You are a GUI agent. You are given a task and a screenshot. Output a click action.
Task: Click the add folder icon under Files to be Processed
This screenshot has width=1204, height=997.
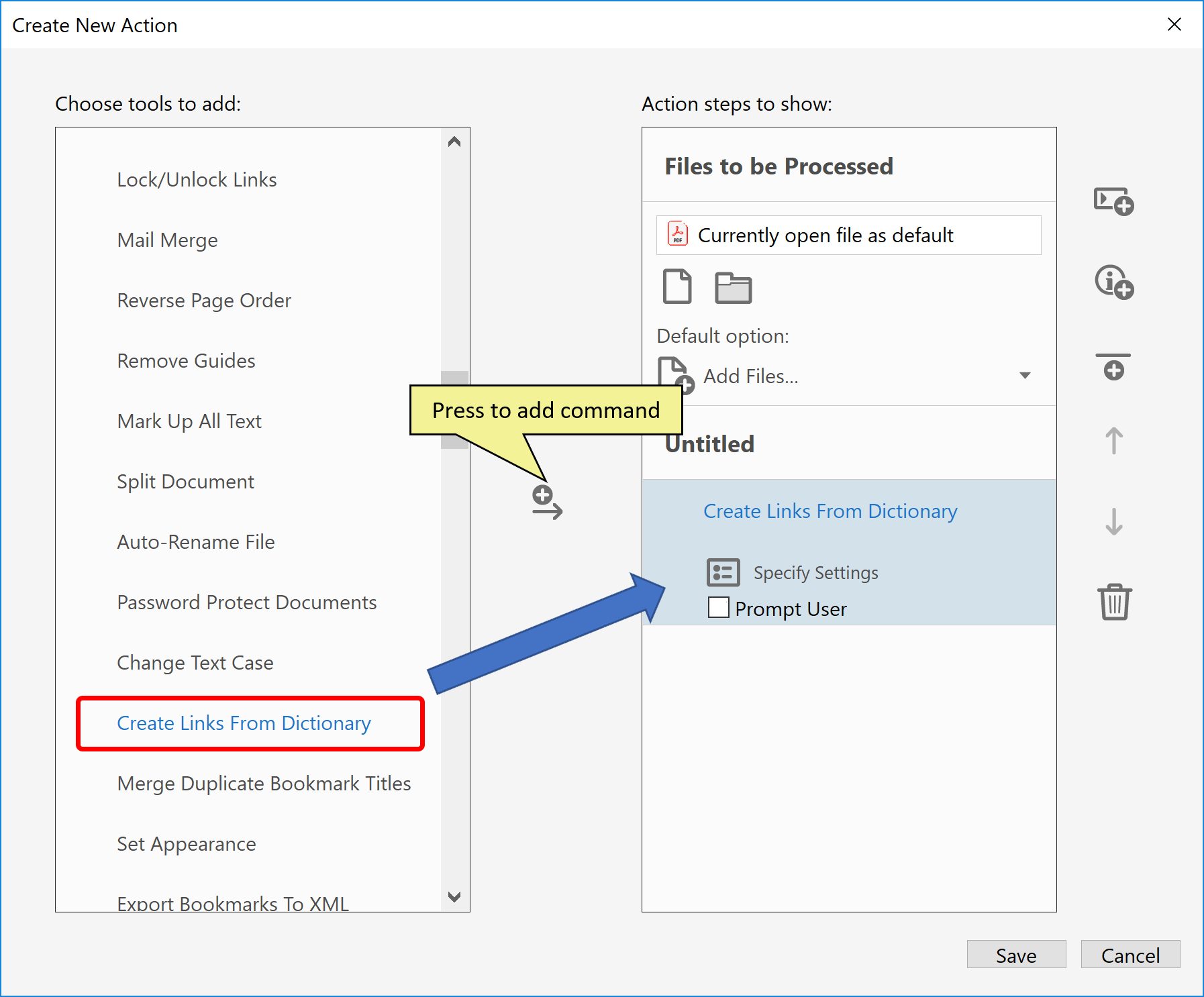point(733,287)
